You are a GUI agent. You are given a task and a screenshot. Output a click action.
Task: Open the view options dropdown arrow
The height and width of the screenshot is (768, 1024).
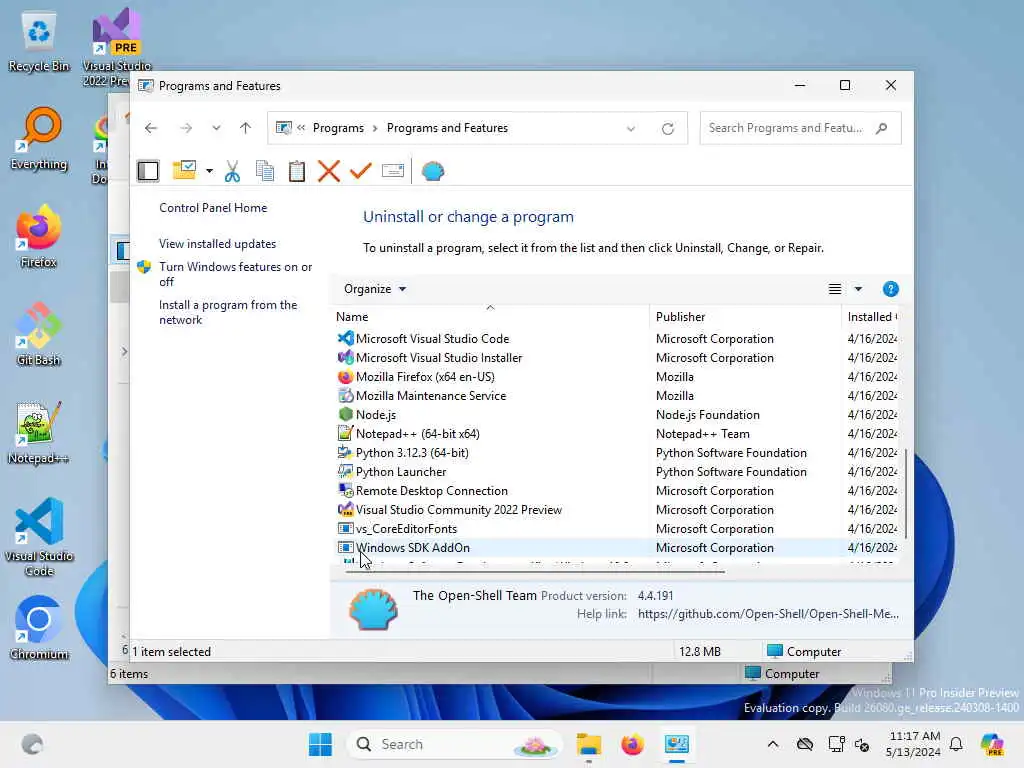click(858, 289)
